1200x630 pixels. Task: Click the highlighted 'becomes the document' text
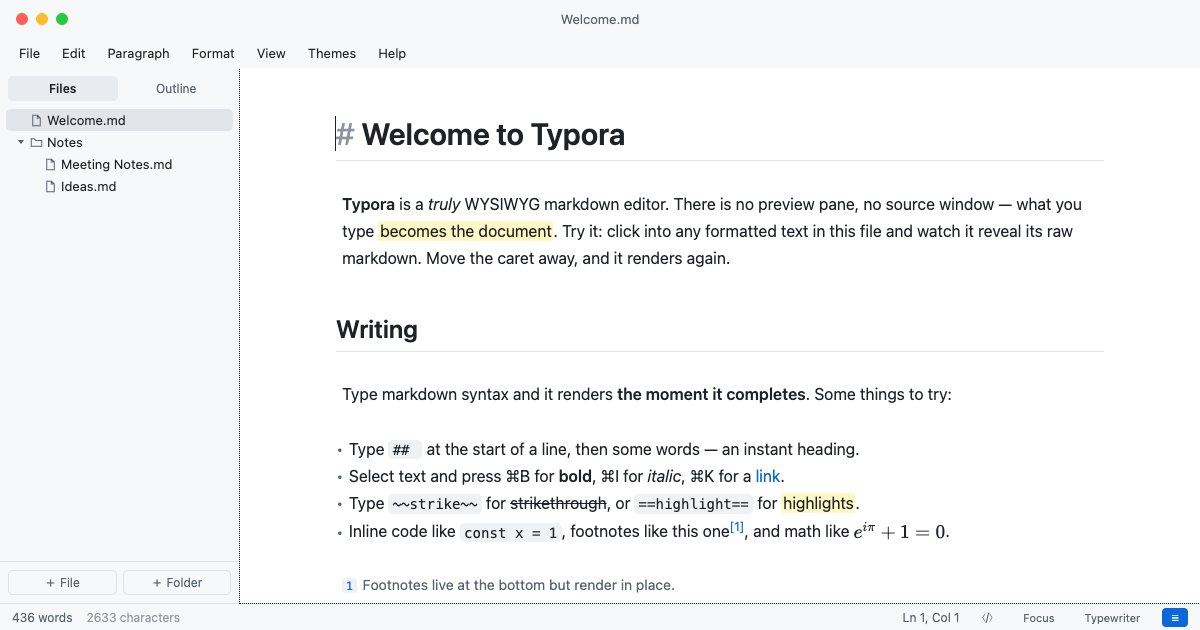(x=465, y=231)
